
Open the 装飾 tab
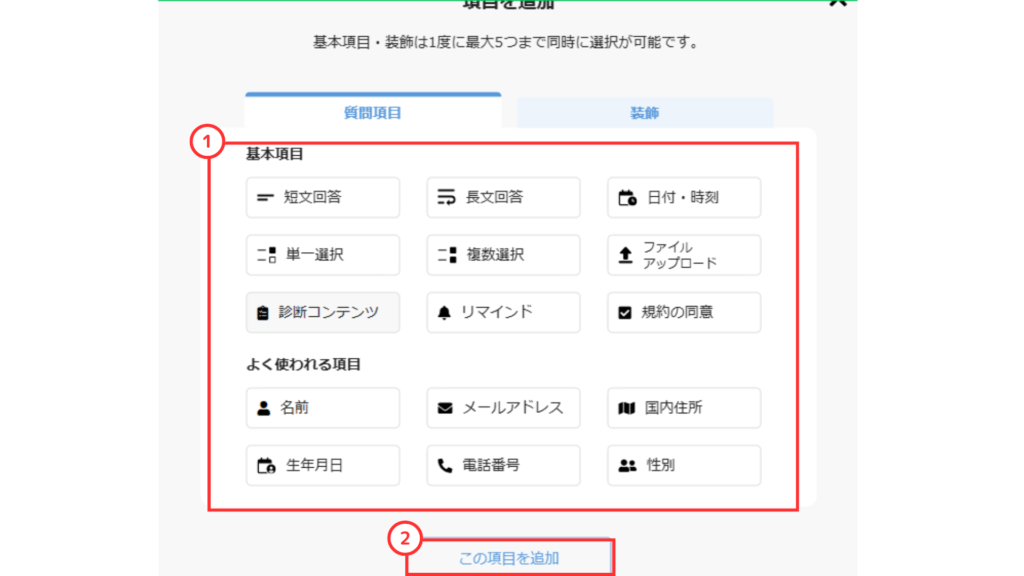tap(644, 113)
